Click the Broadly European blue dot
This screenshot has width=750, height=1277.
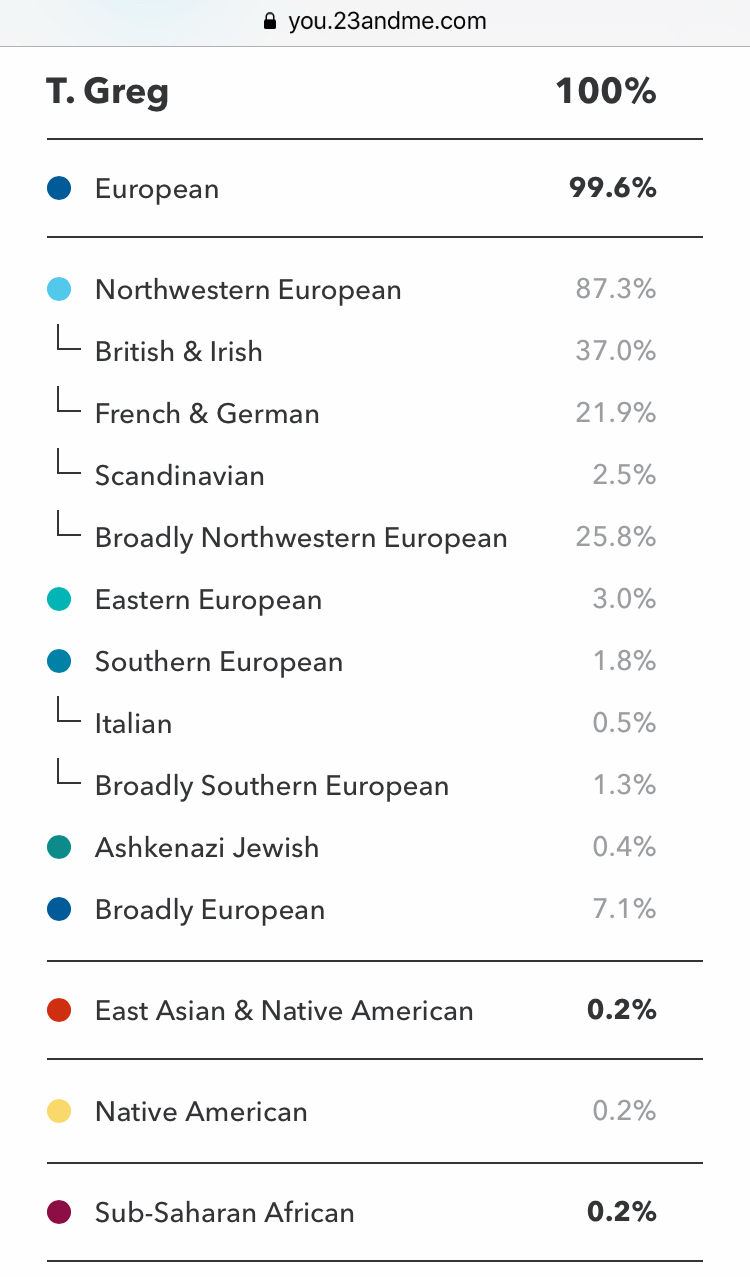[x=59, y=909]
